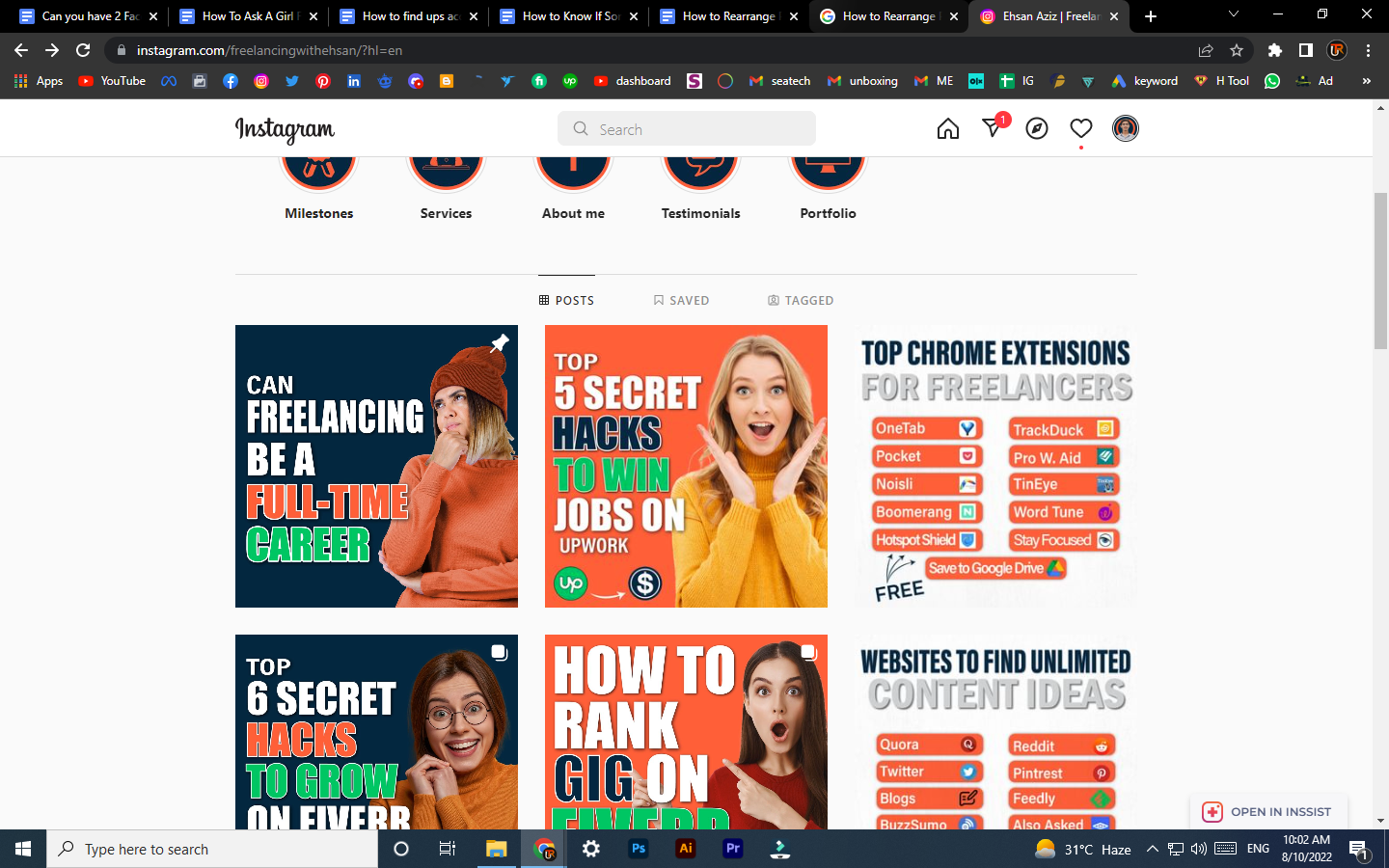Open the unboxing bookmark
The width and height of the screenshot is (1389, 868).
(x=862, y=81)
